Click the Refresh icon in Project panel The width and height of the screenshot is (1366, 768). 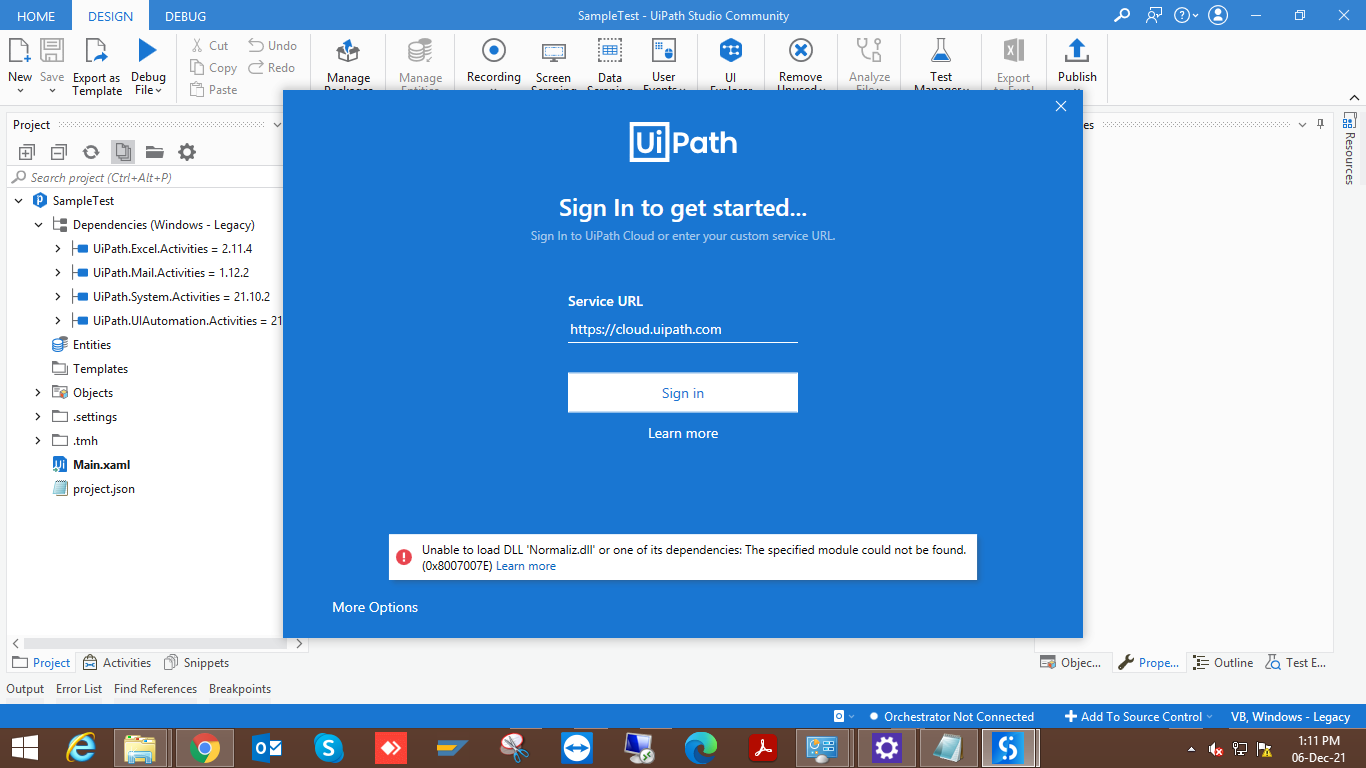tap(91, 152)
